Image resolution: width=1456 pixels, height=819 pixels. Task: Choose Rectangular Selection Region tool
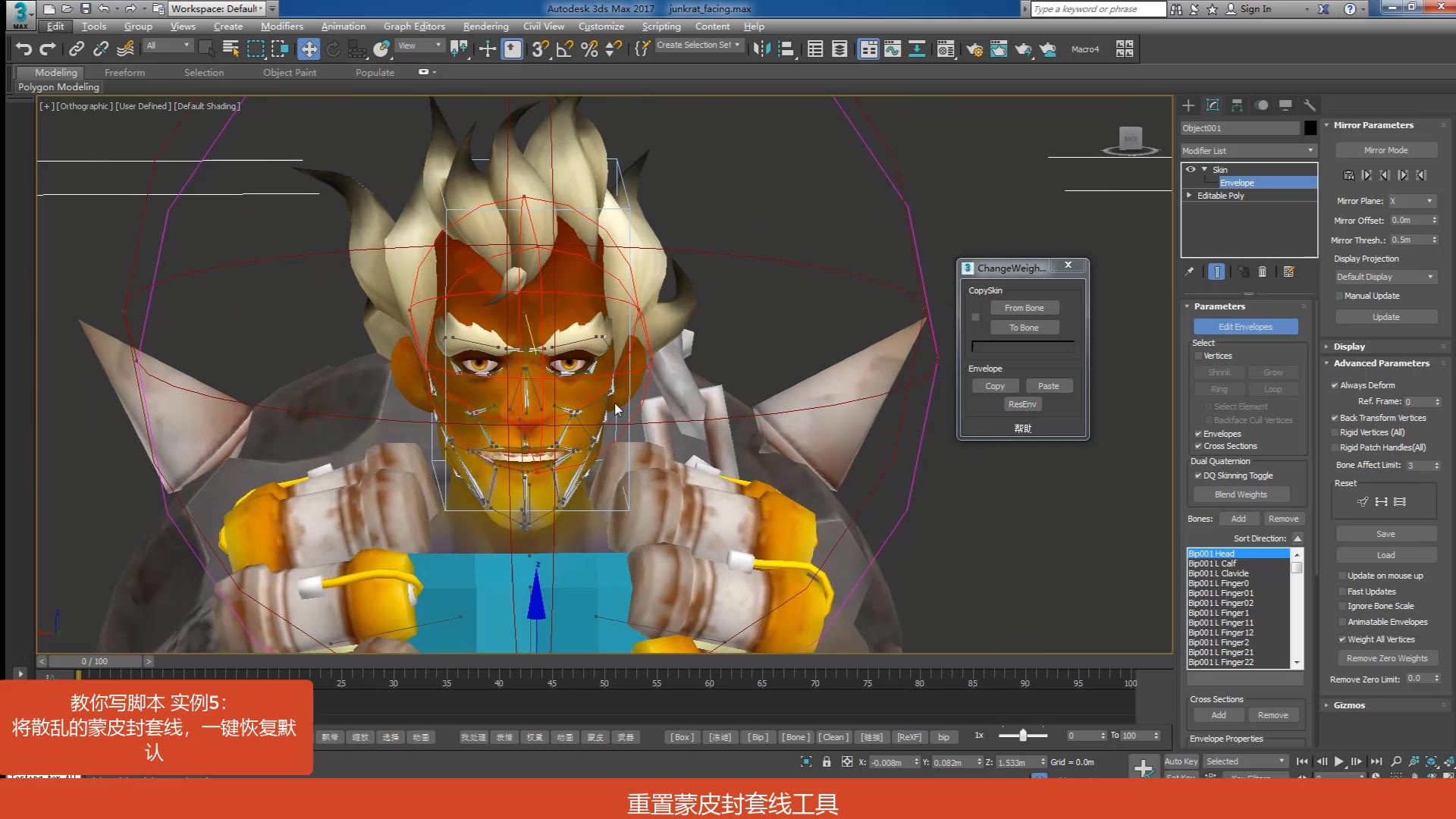click(256, 49)
